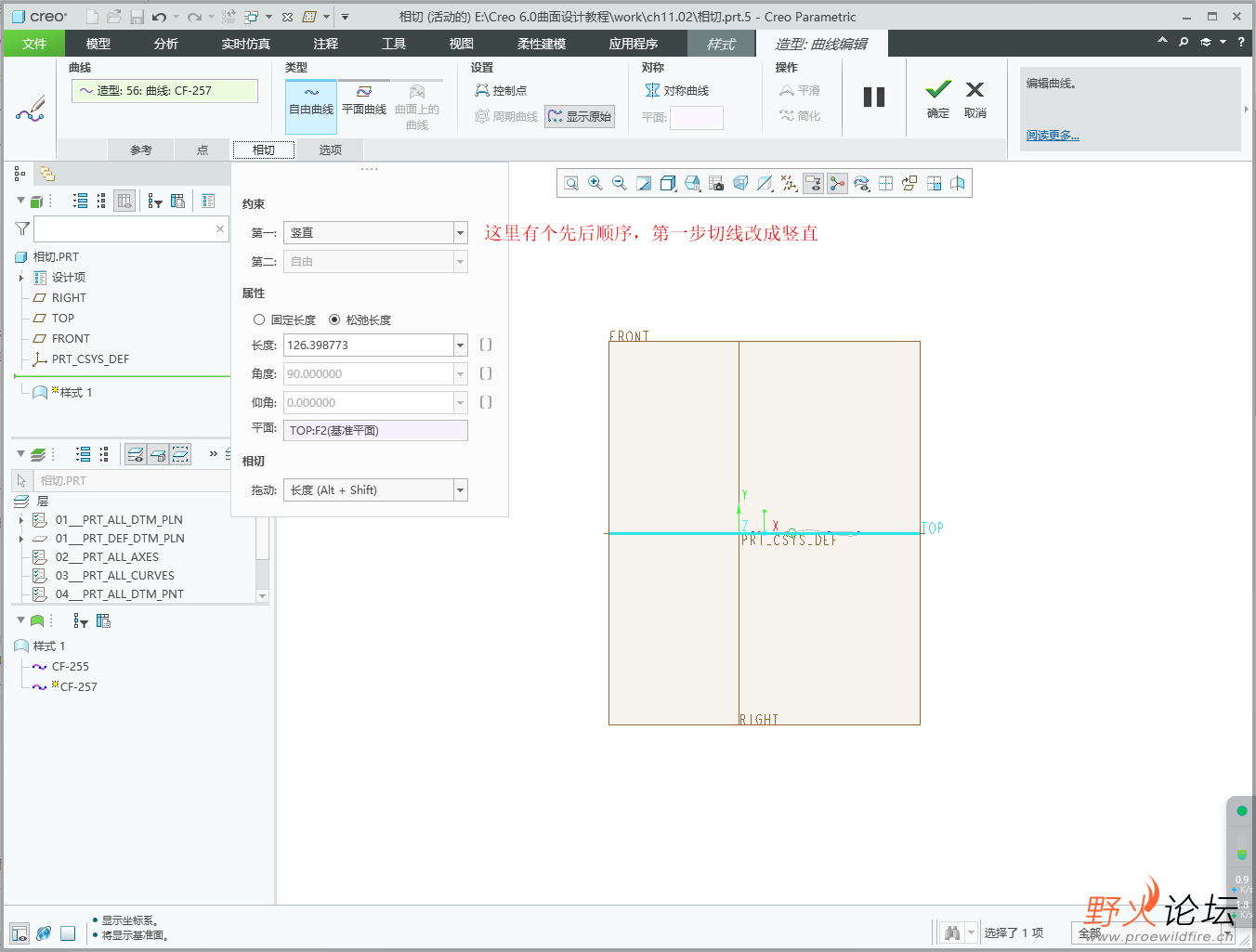The height and width of the screenshot is (952, 1256).
Task: Select the 松弛长度 radio button
Action: point(334,320)
